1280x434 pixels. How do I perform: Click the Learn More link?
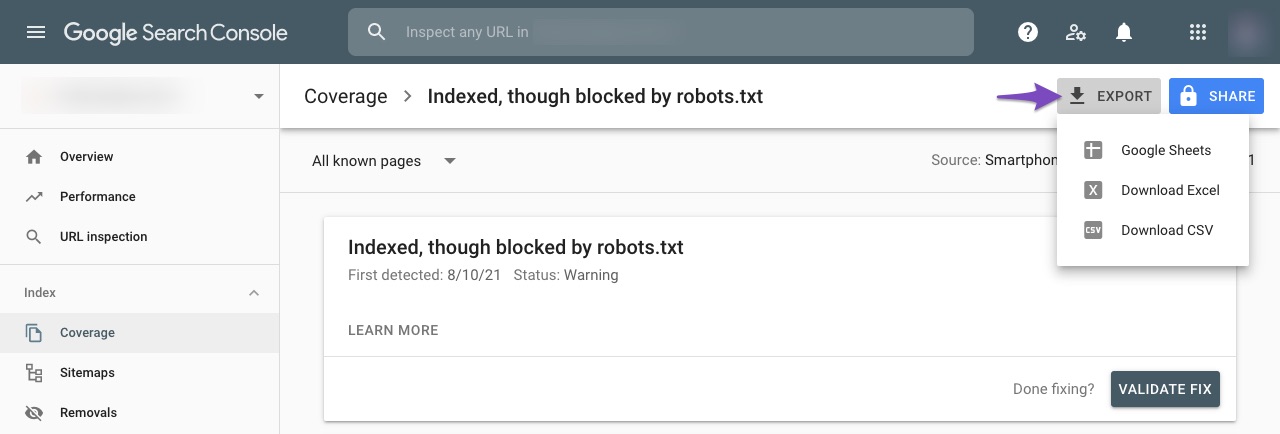coord(393,330)
